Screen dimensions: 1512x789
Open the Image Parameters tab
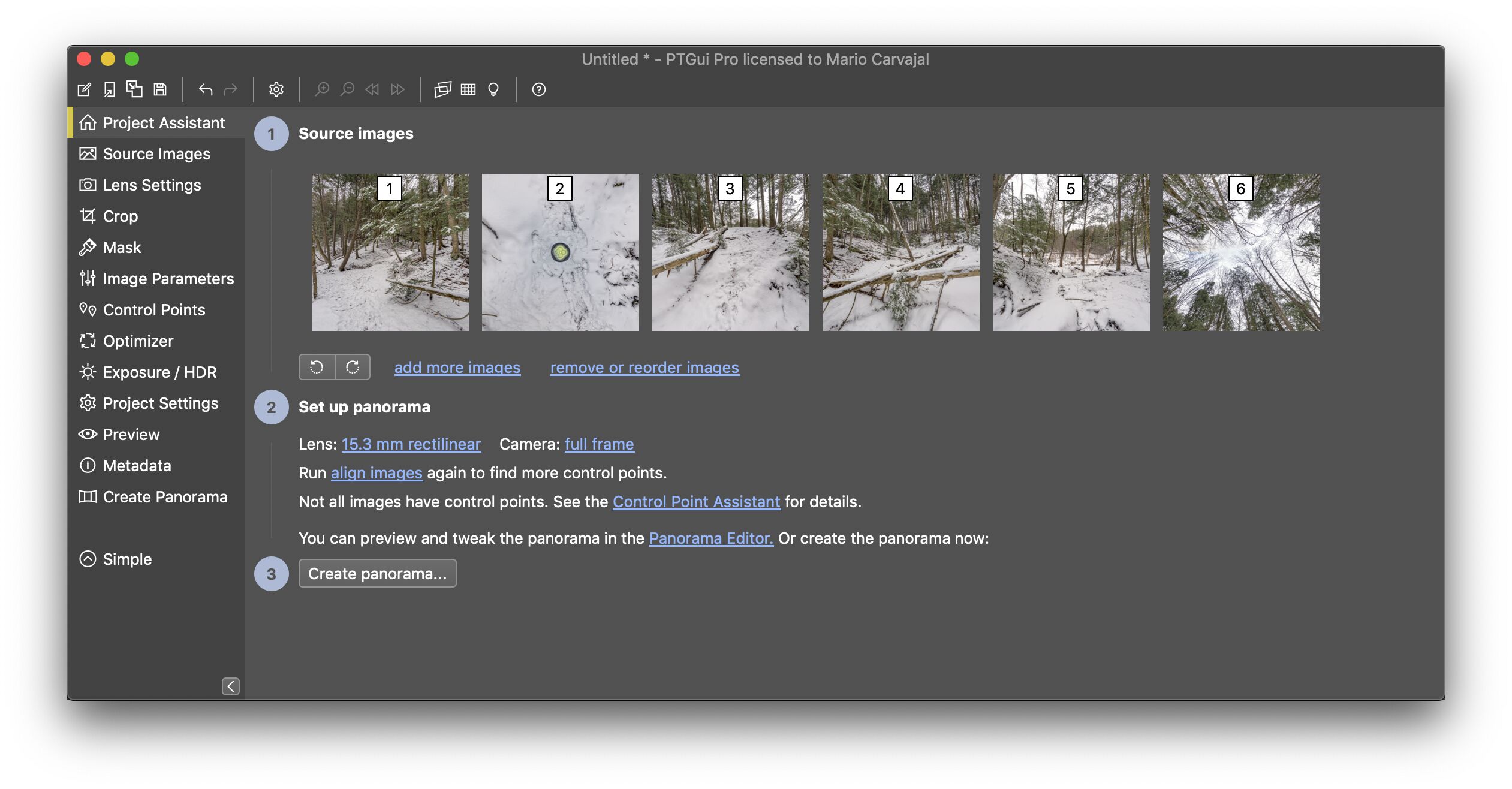pyautogui.click(x=156, y=278)
